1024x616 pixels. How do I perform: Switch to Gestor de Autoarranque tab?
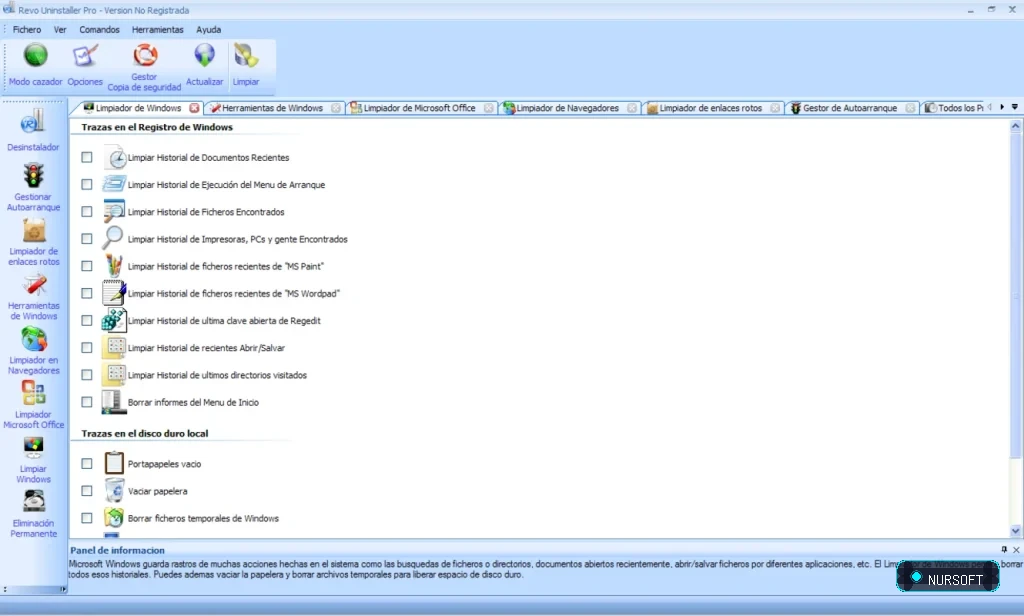click(850, 108)
